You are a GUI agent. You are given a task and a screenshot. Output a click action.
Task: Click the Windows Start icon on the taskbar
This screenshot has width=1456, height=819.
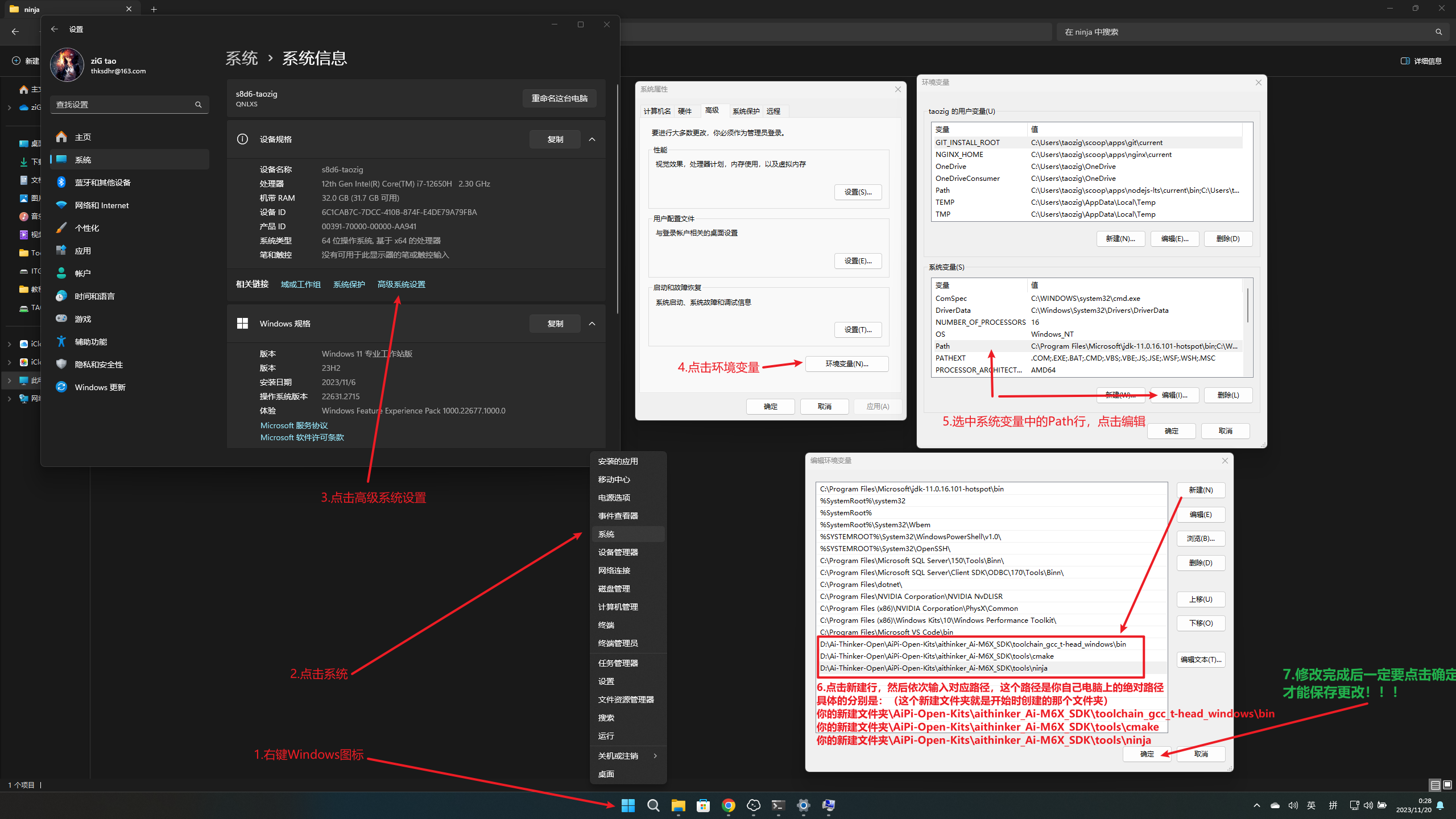(x=628, y=805)
